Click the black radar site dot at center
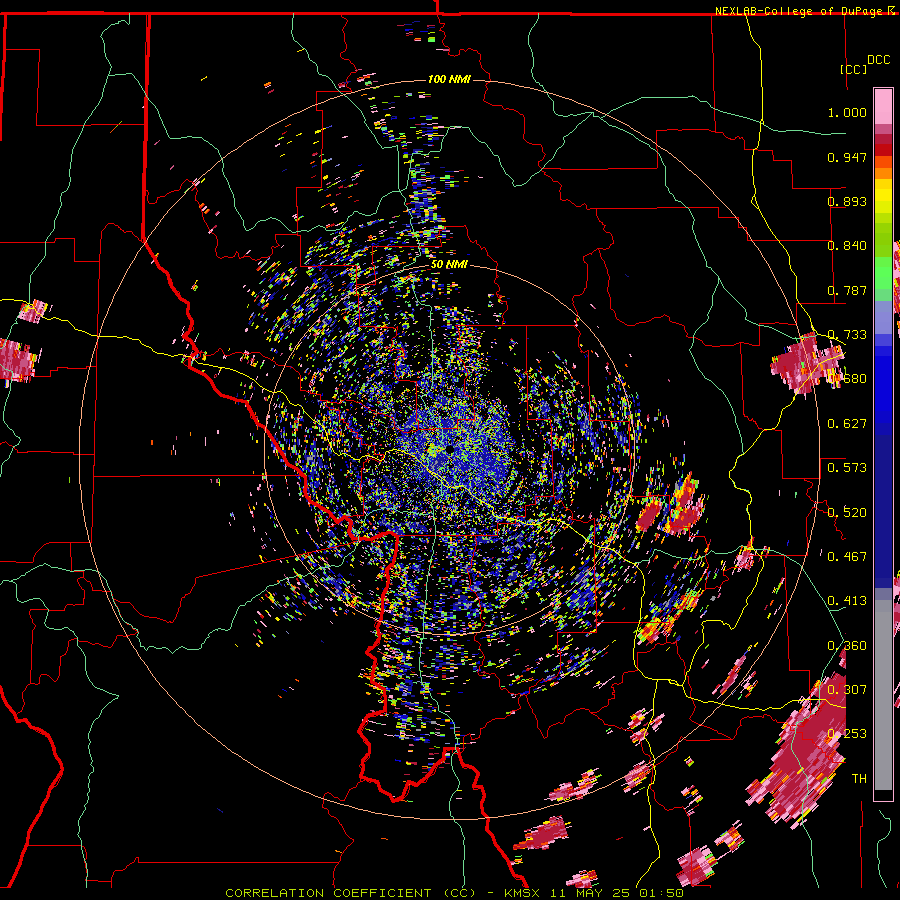Viewport: 900px width, 900px height. 449,449
